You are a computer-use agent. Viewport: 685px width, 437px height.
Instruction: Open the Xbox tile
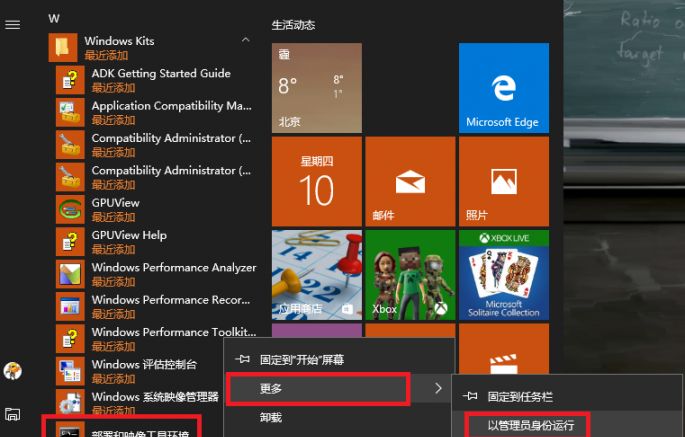point(410,275)
